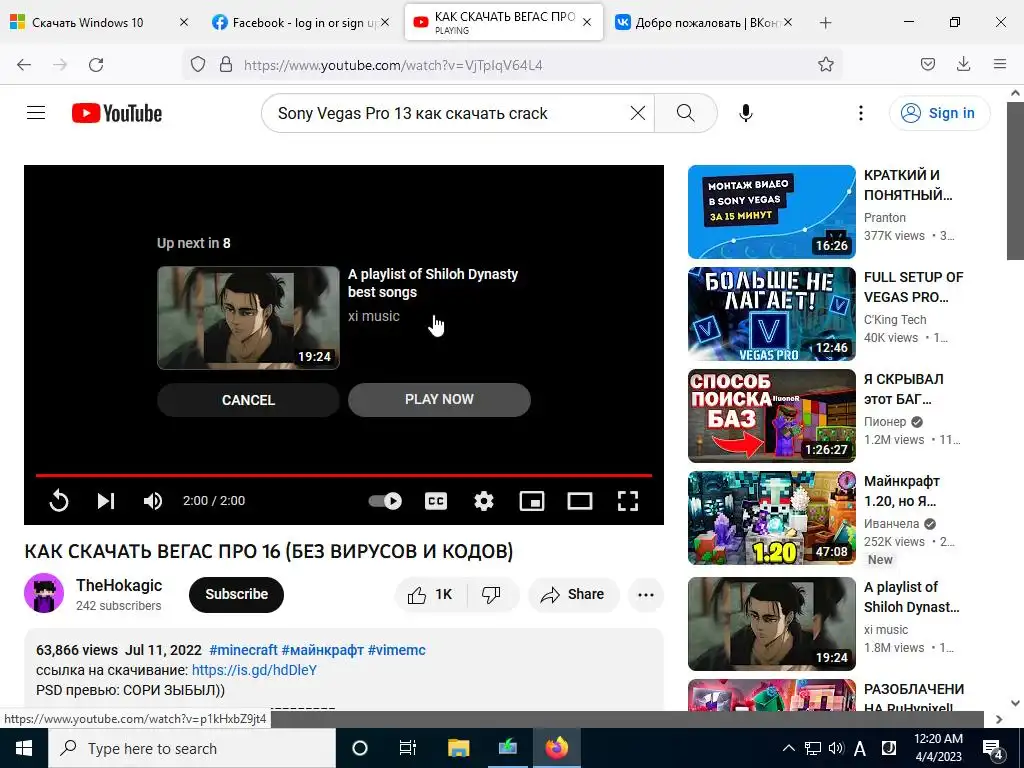Share the video
The height and width of the screenshot is (768, 1024).
pos(573,594)
